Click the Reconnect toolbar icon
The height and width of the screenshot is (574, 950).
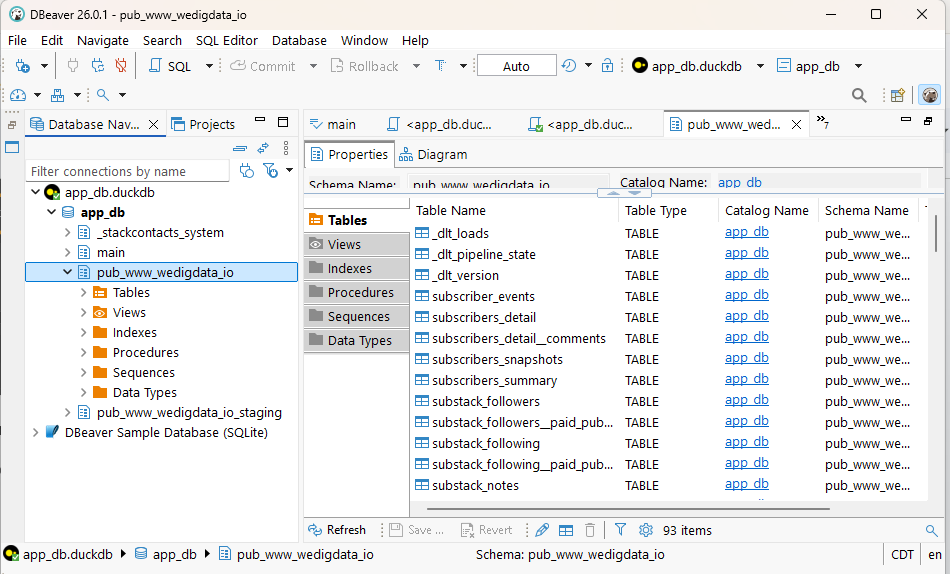98,65
